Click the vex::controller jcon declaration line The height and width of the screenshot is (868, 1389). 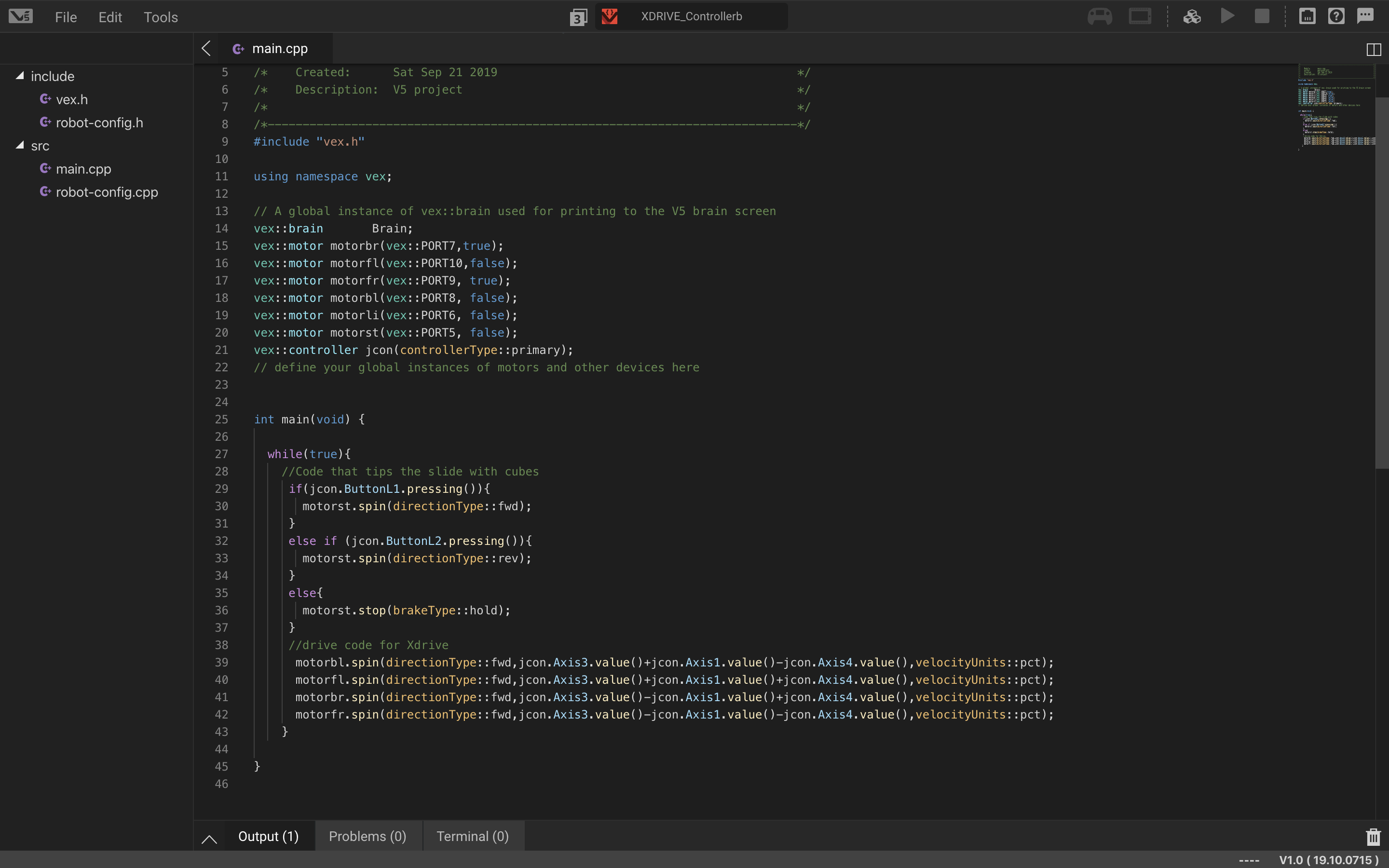point(413,350)
